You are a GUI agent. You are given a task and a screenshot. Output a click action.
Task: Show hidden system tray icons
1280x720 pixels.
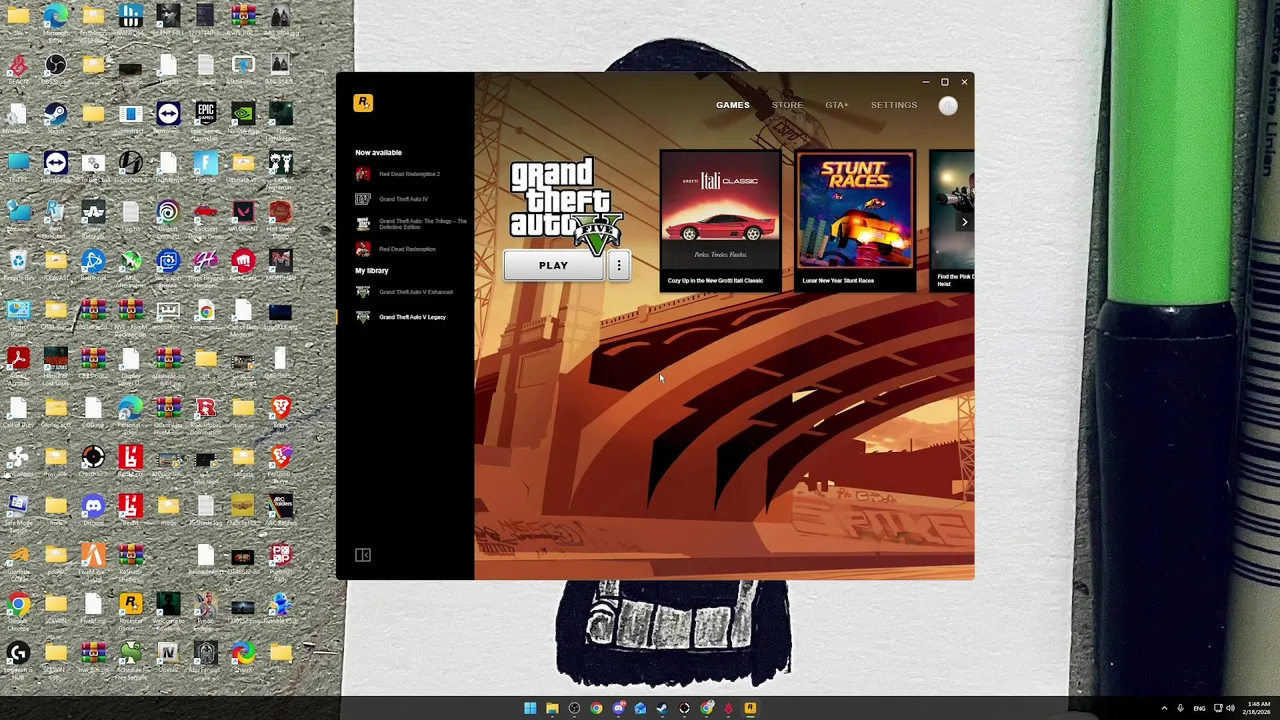(x=1164, y=708)
